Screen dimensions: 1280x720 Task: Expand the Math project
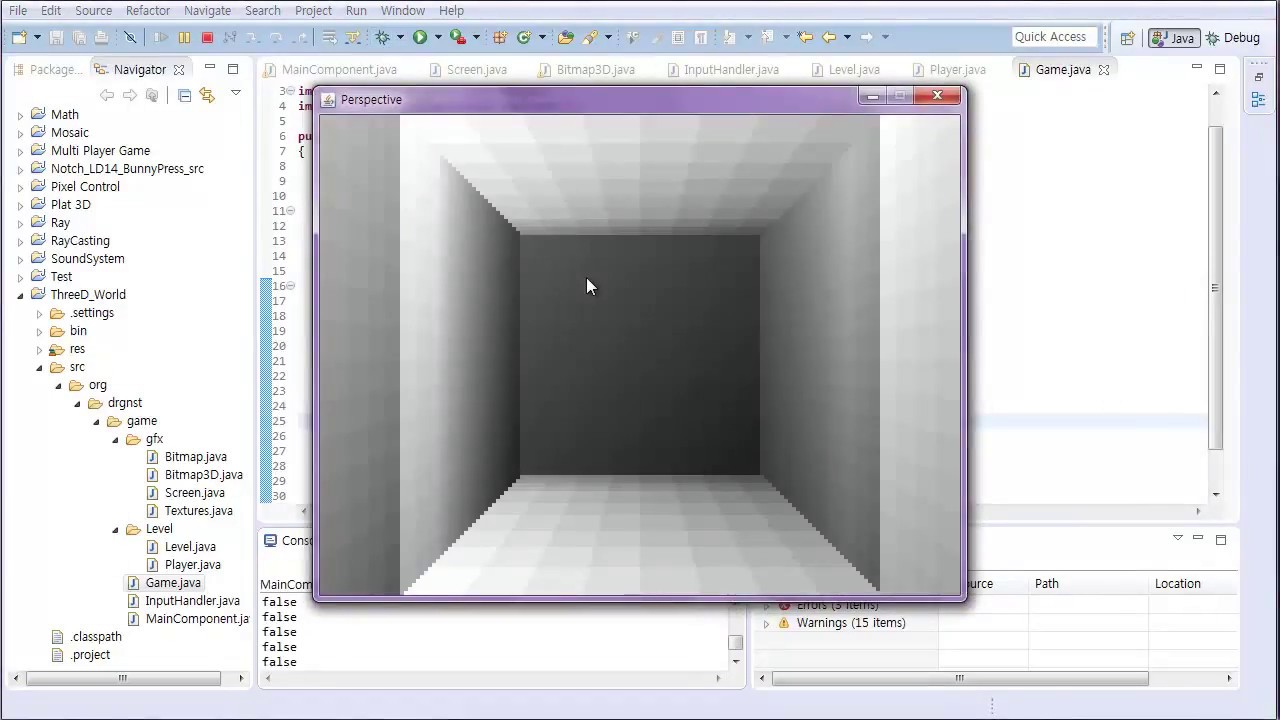20,115
